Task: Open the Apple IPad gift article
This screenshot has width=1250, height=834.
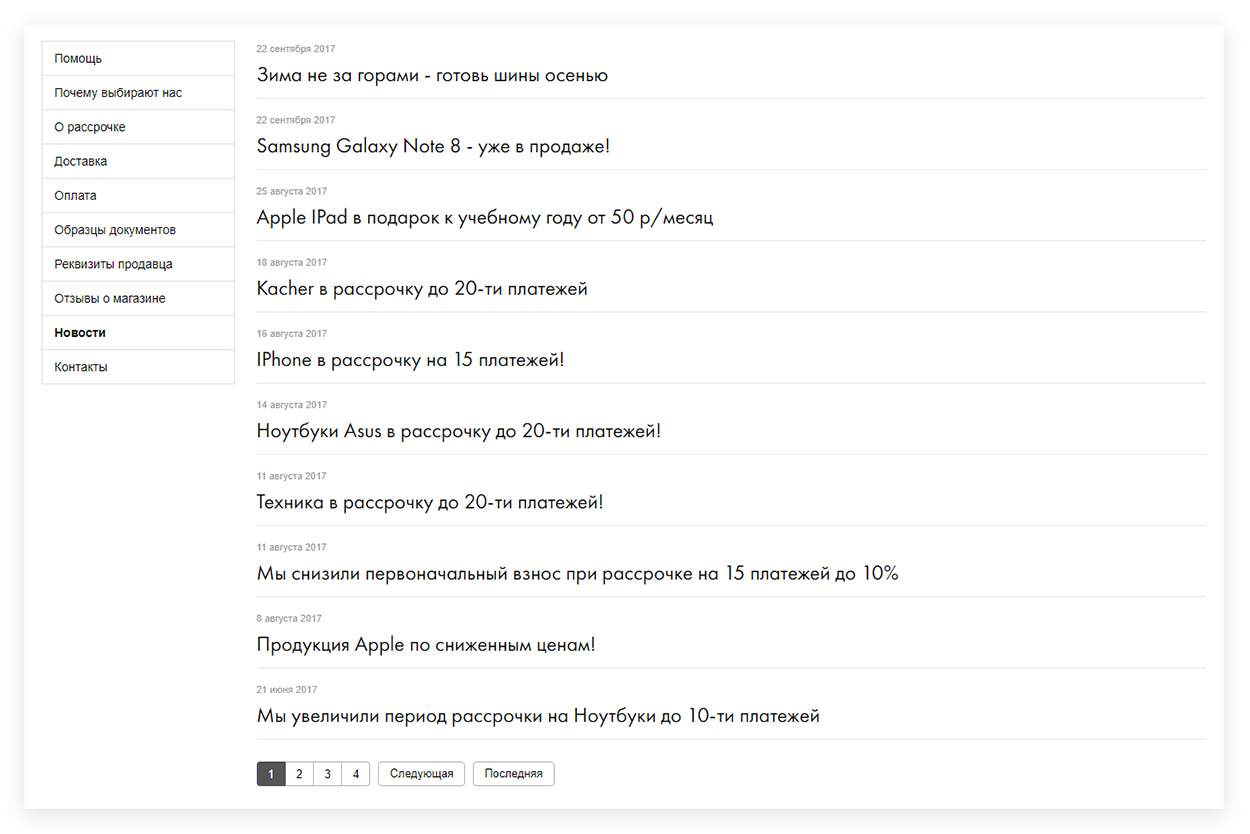Action: click(485, 217)
